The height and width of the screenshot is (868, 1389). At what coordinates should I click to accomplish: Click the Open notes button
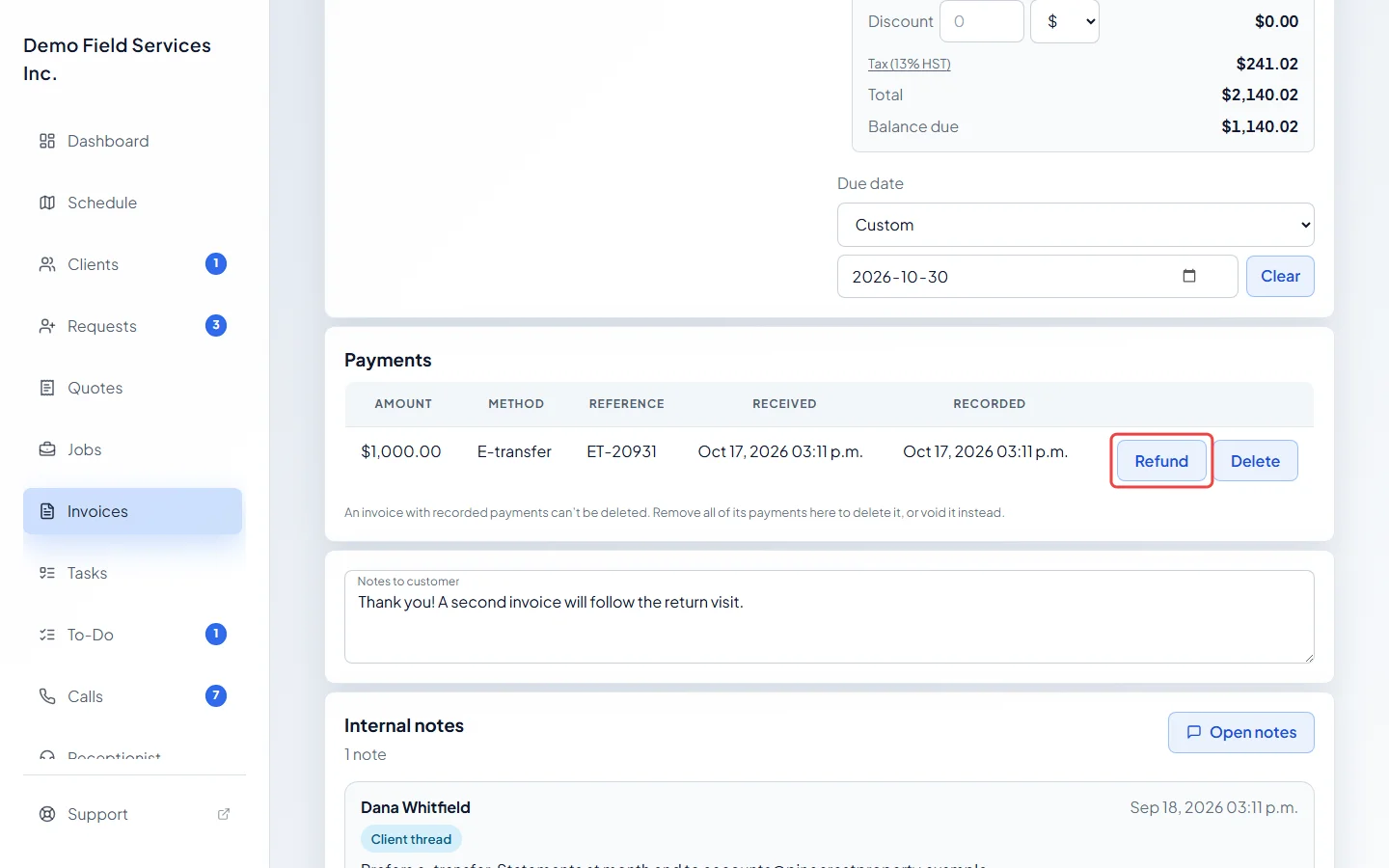1240,732
